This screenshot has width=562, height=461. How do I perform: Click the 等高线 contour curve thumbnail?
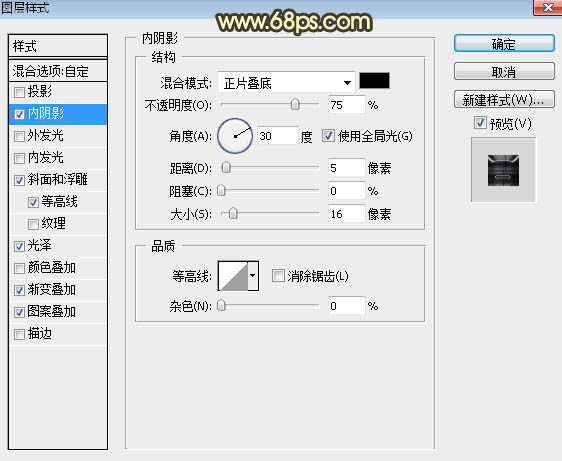(233, 276)
